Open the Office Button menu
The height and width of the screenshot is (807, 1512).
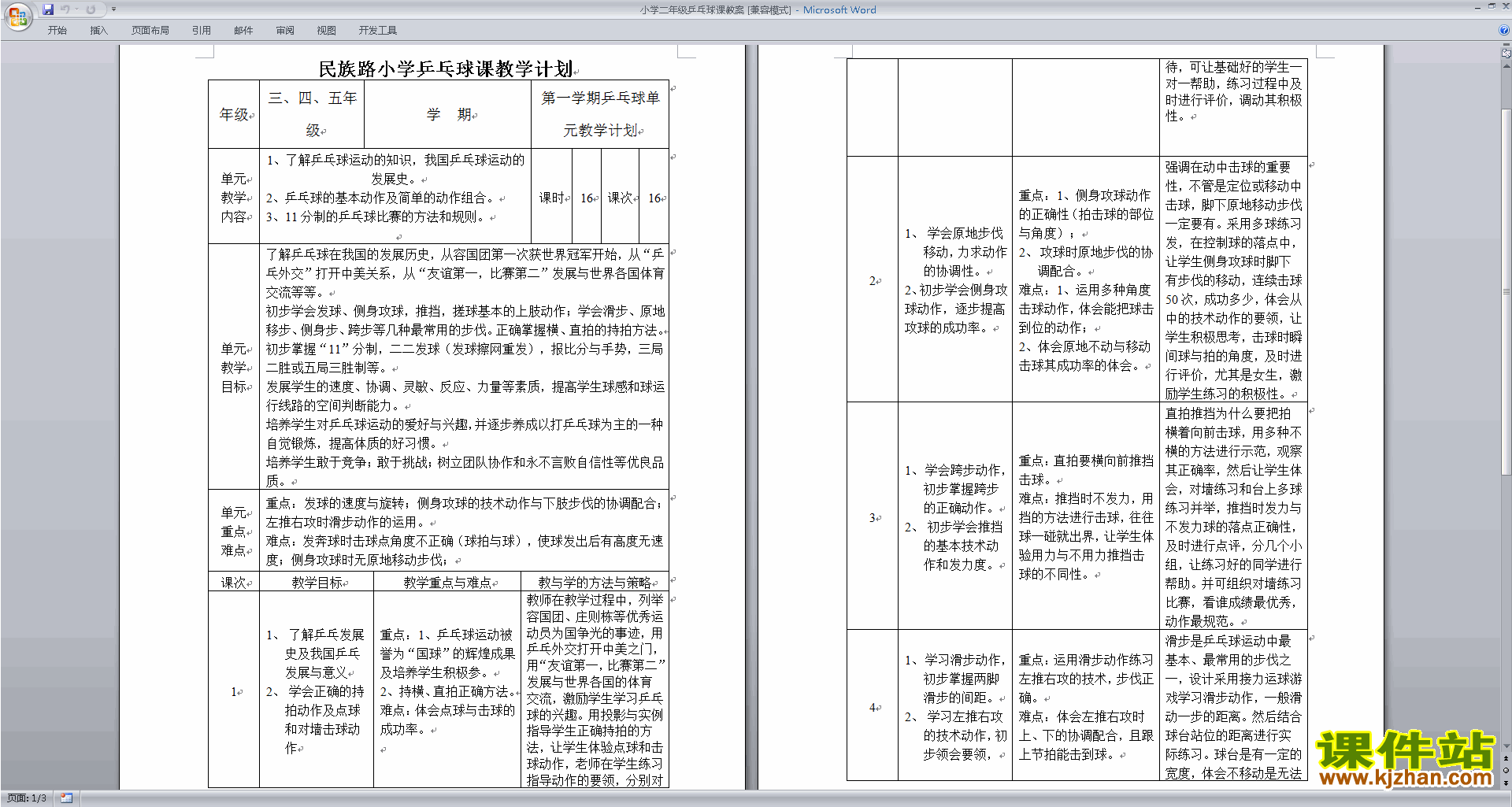[17, 17]
